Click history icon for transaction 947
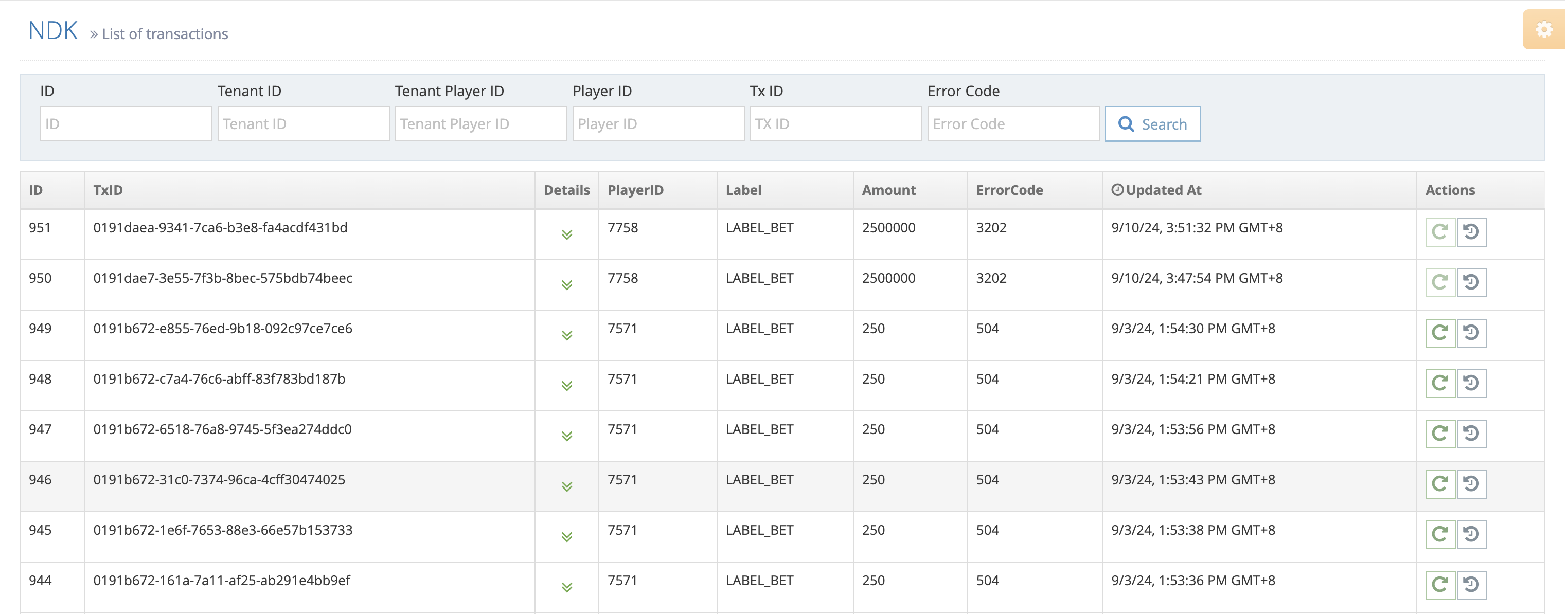This screenshot has height=614, width=1568. (1471, 434)
